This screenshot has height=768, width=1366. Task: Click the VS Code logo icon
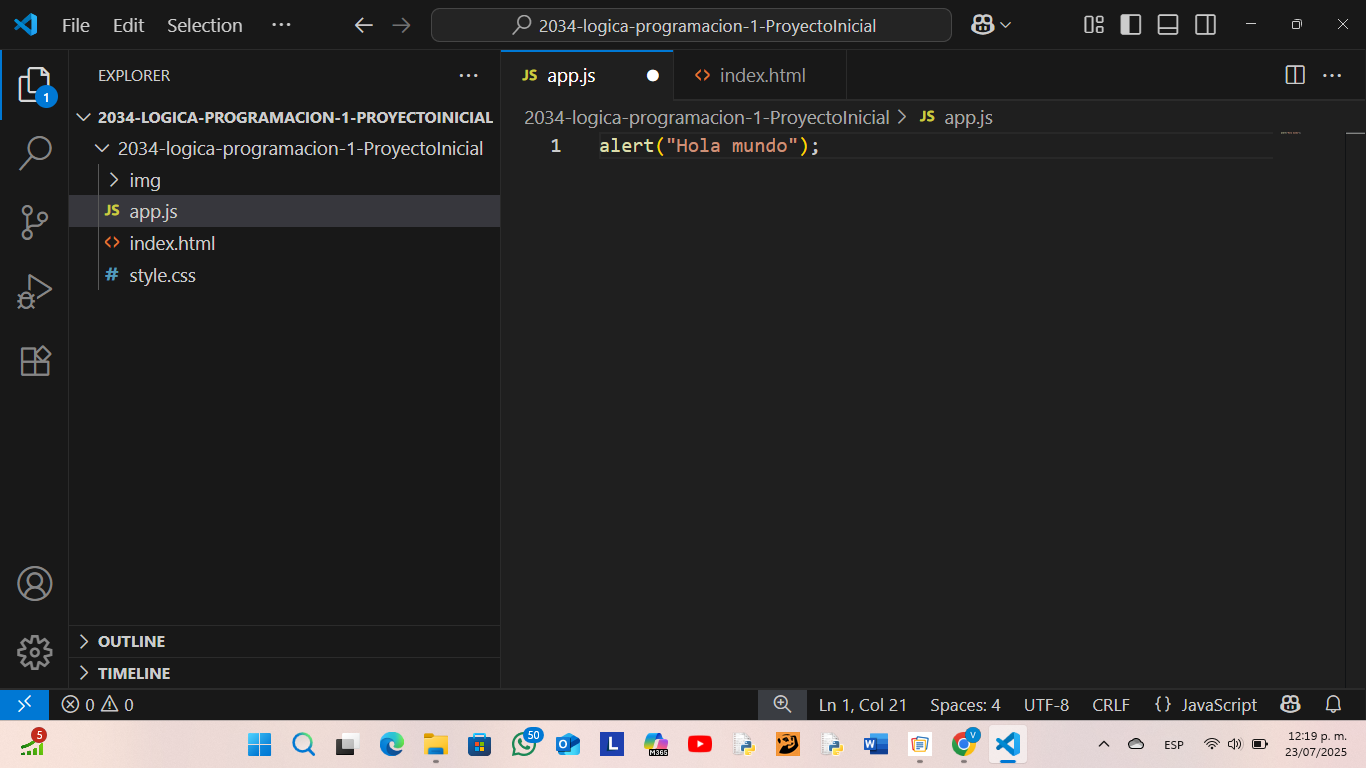(25, 25)
